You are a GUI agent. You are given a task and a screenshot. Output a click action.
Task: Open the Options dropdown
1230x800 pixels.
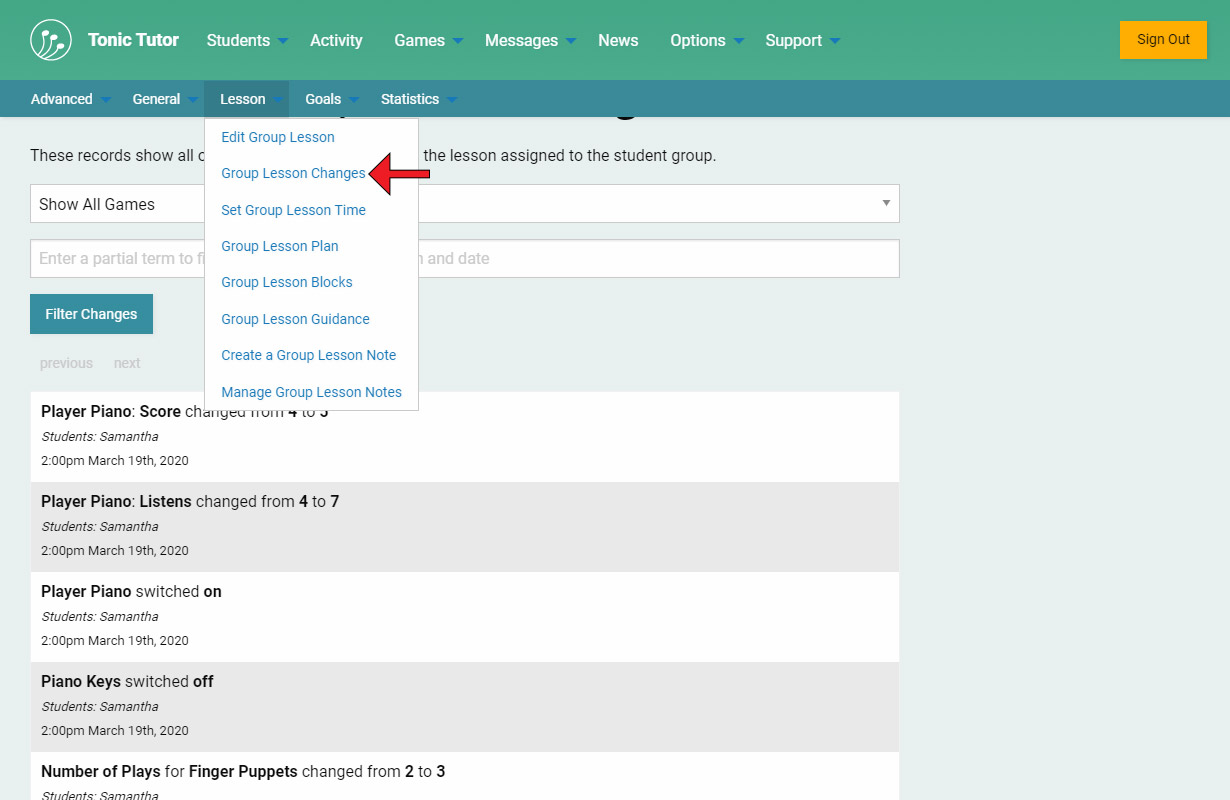tap(706, 40)
